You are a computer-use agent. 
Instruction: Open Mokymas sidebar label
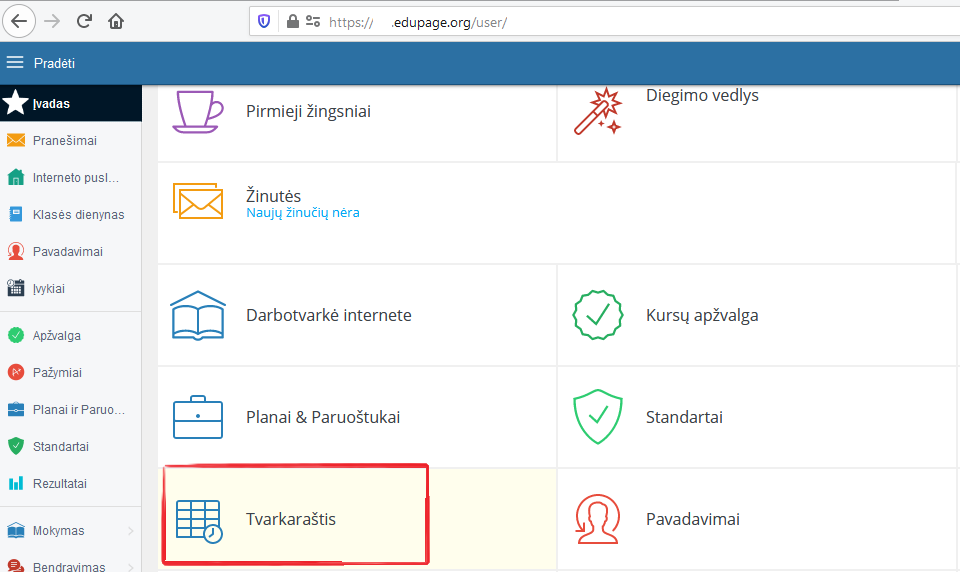pyautogui.click(x=58, y=531)
